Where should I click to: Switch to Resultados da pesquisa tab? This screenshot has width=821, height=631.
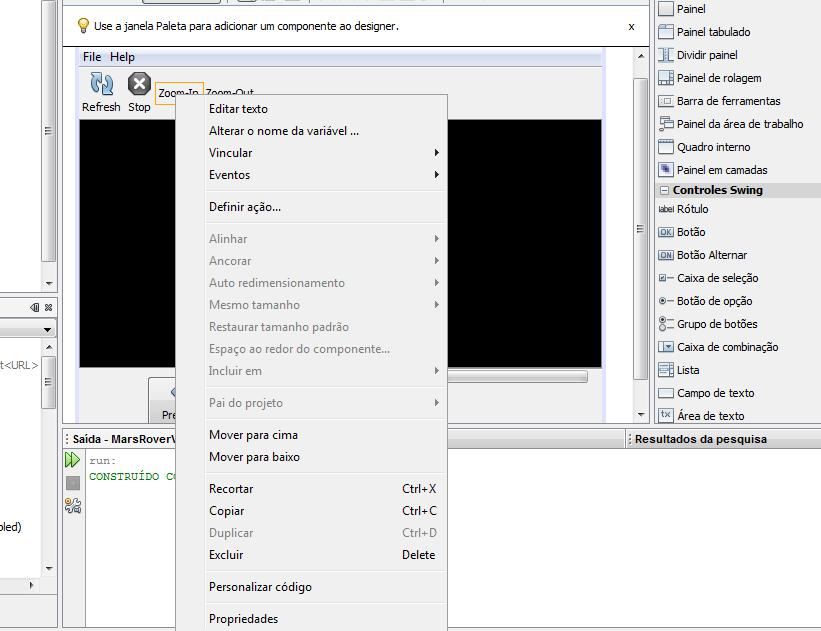(x=701, y=439)
